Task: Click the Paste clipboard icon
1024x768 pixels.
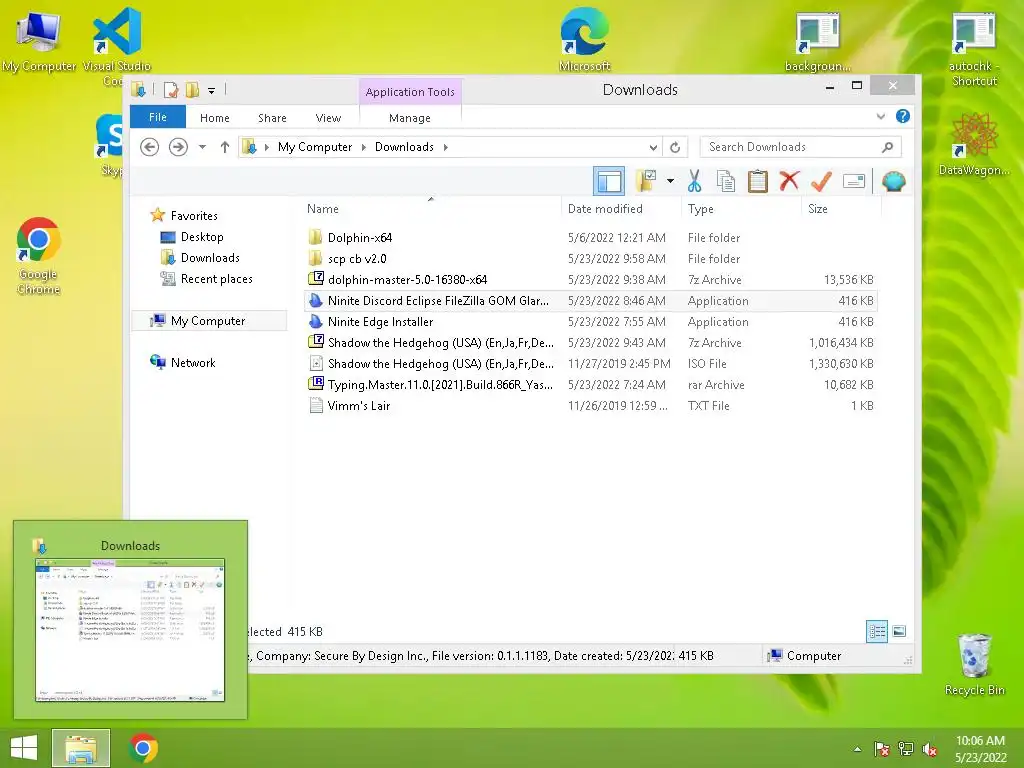Action: (x=758, y=181)
